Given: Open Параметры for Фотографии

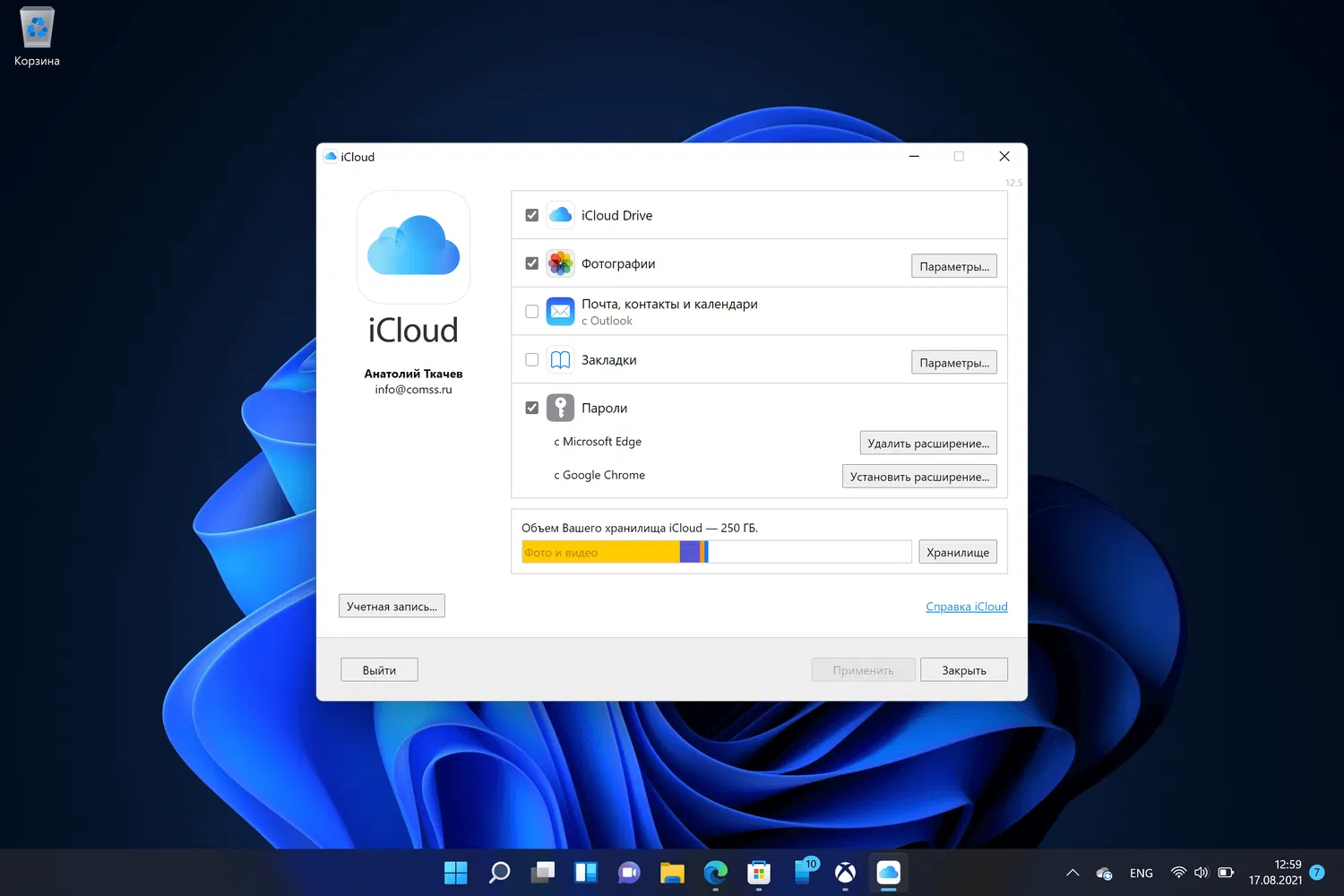Looking at the screenshot, I should tap(954, 266).
